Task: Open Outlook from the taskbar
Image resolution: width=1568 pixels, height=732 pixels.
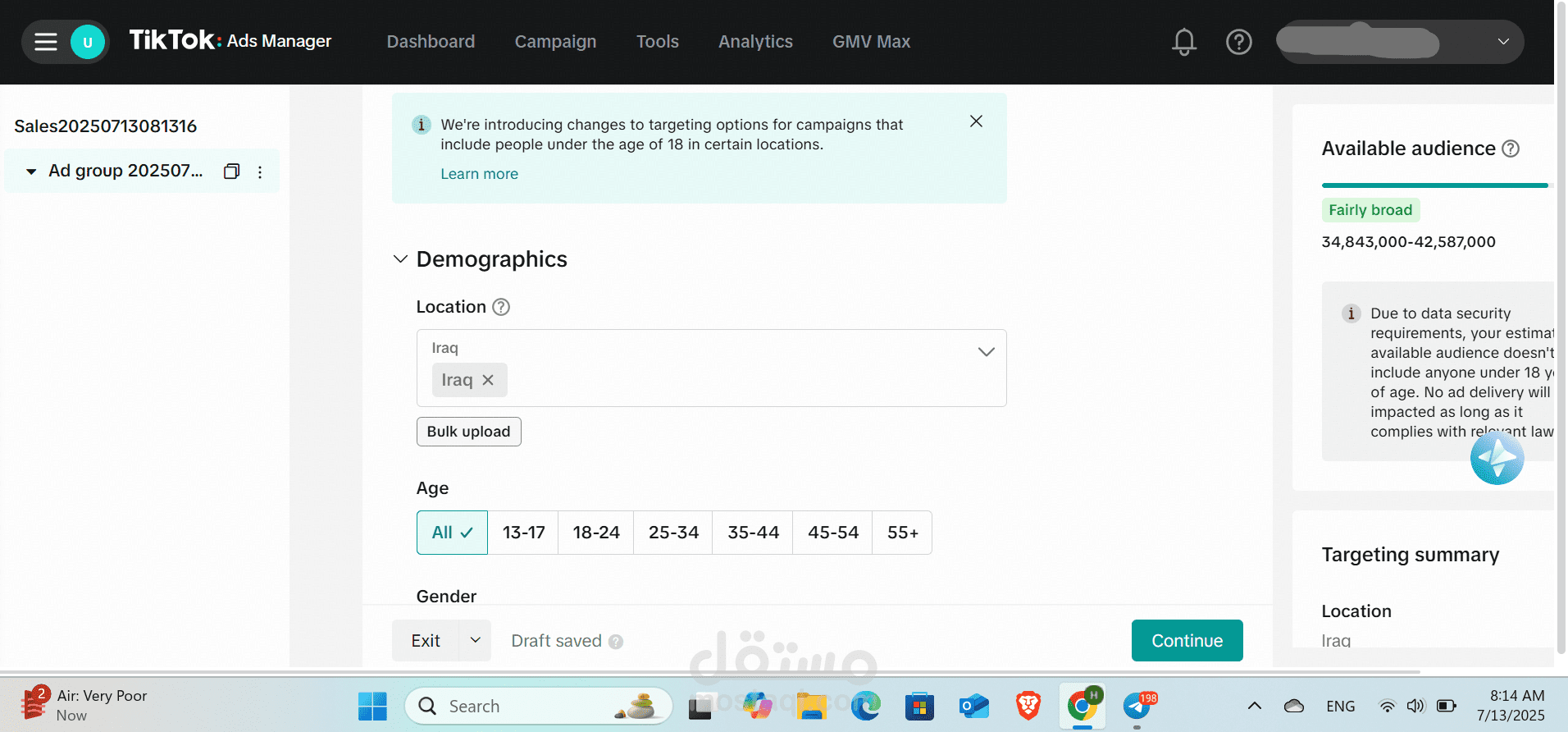Action: [974, 706]
